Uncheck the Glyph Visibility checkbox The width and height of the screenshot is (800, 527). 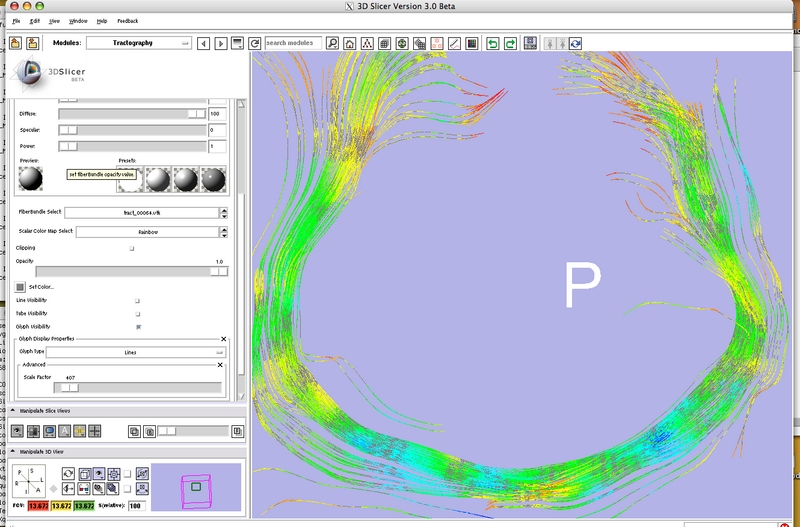click(137, 326)
